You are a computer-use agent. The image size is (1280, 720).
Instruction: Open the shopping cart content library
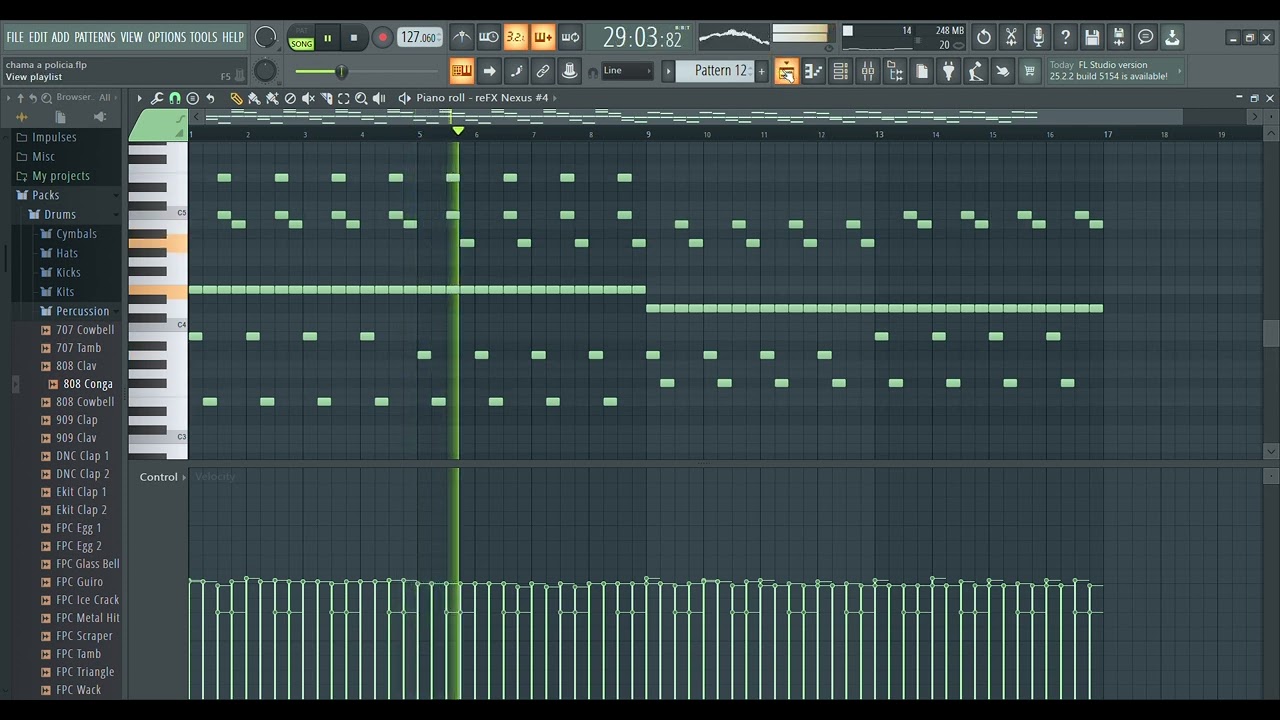[1029, 71]
